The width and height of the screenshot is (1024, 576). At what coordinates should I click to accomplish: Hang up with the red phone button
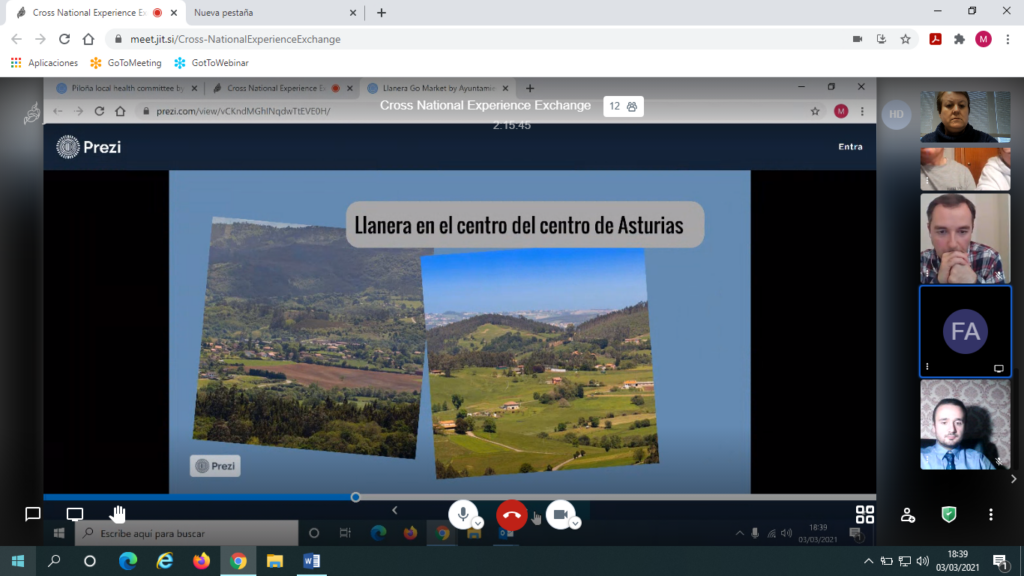click(511, 515)
